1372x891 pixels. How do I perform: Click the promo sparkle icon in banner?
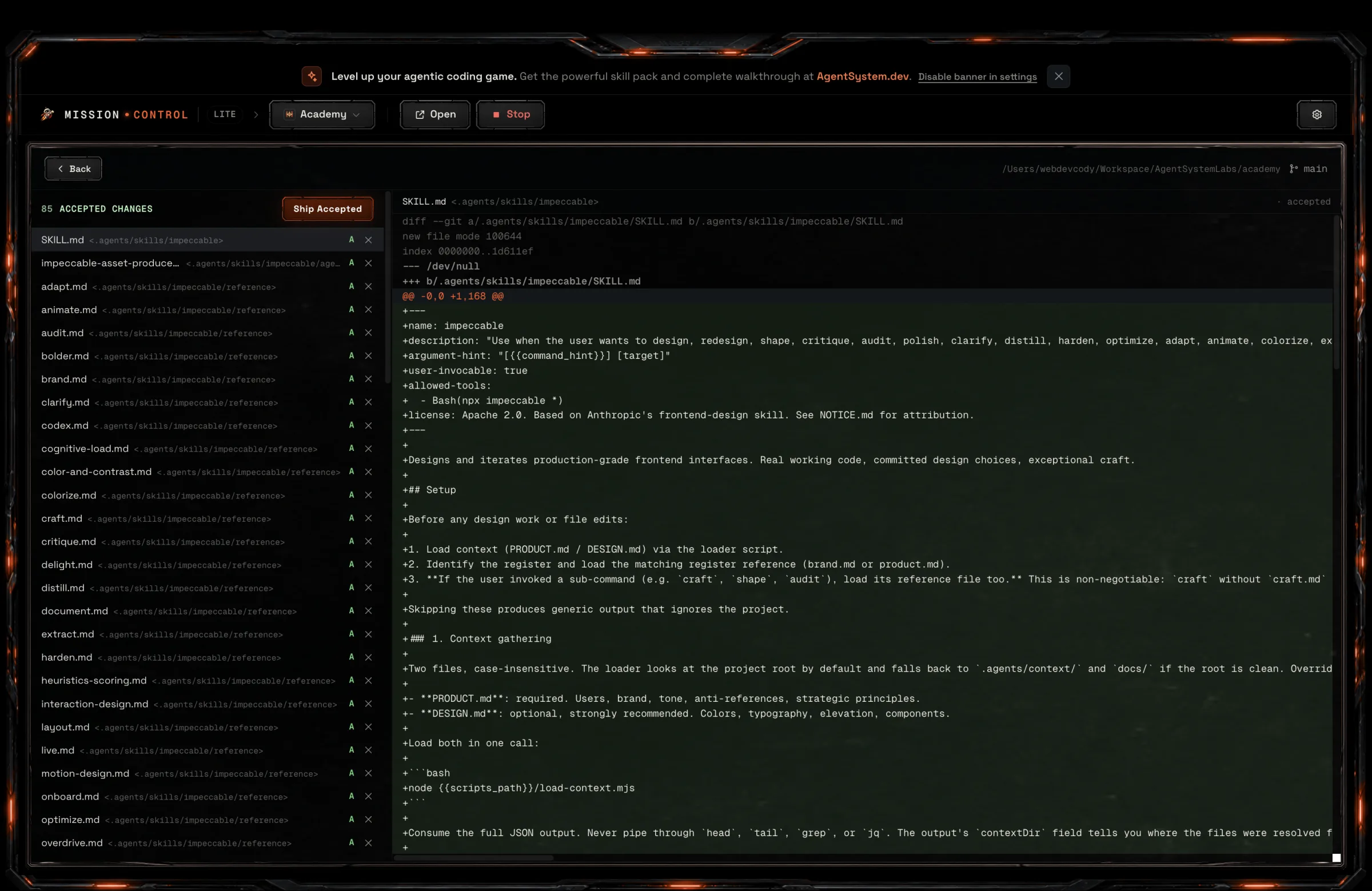tap(312, 76)
